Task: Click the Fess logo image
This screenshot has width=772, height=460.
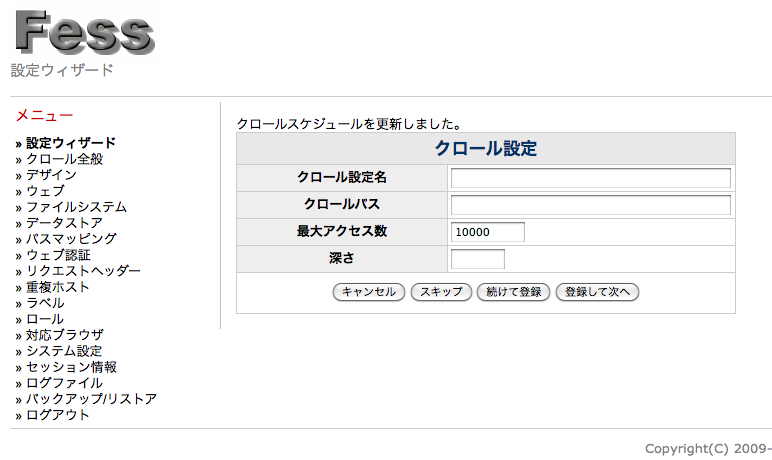Action: (x=84, y=30)
